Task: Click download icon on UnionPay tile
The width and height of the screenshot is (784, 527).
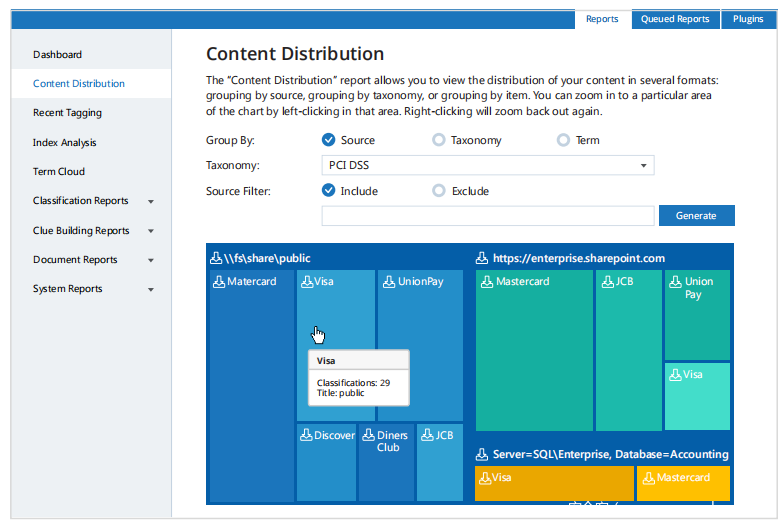Action: click(390, 282)
